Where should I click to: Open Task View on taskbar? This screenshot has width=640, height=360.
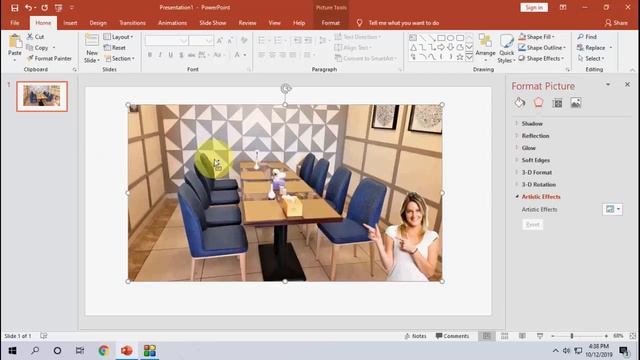coord(80,351)
